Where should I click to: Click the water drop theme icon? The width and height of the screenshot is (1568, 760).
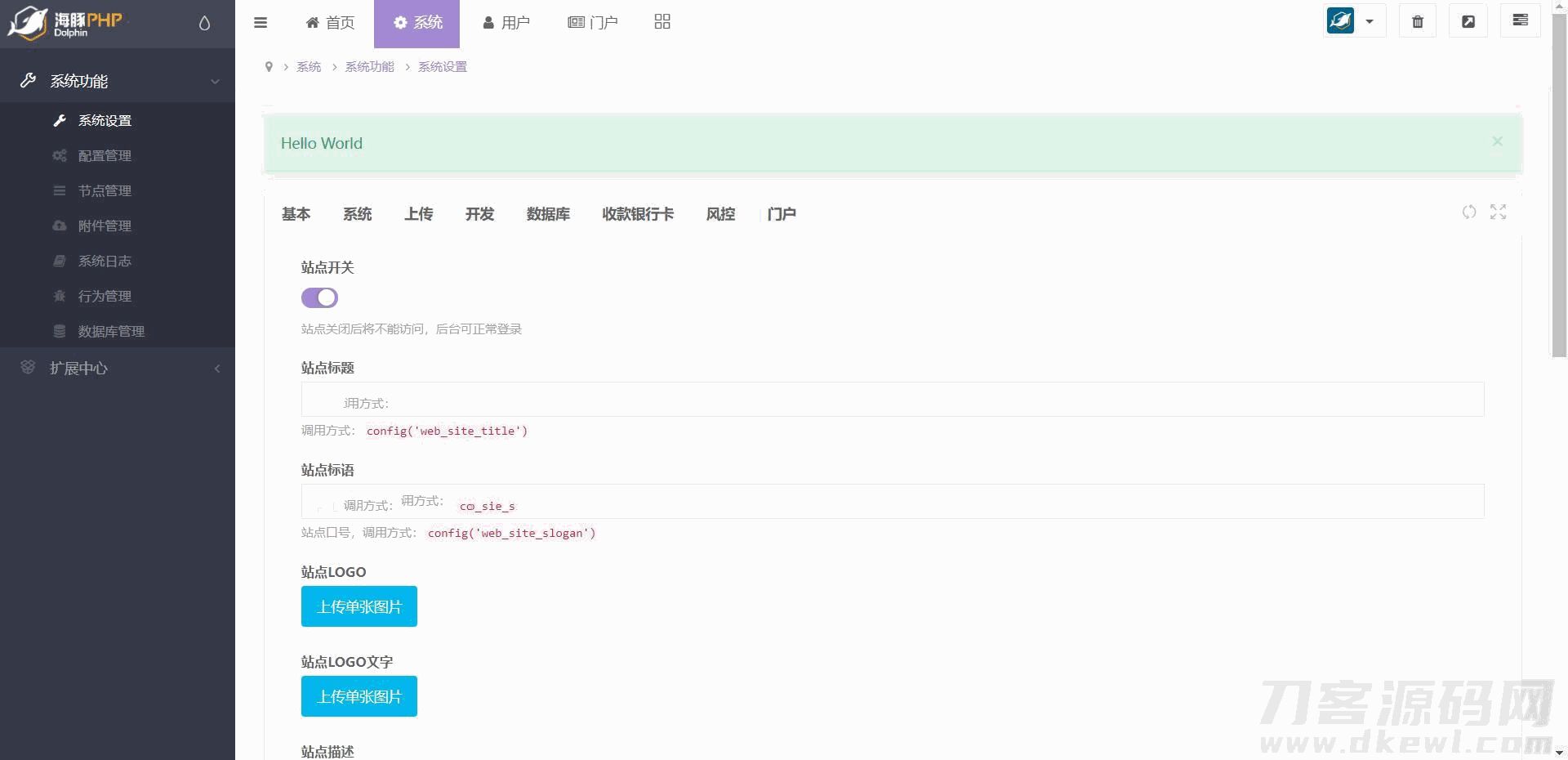204,23
